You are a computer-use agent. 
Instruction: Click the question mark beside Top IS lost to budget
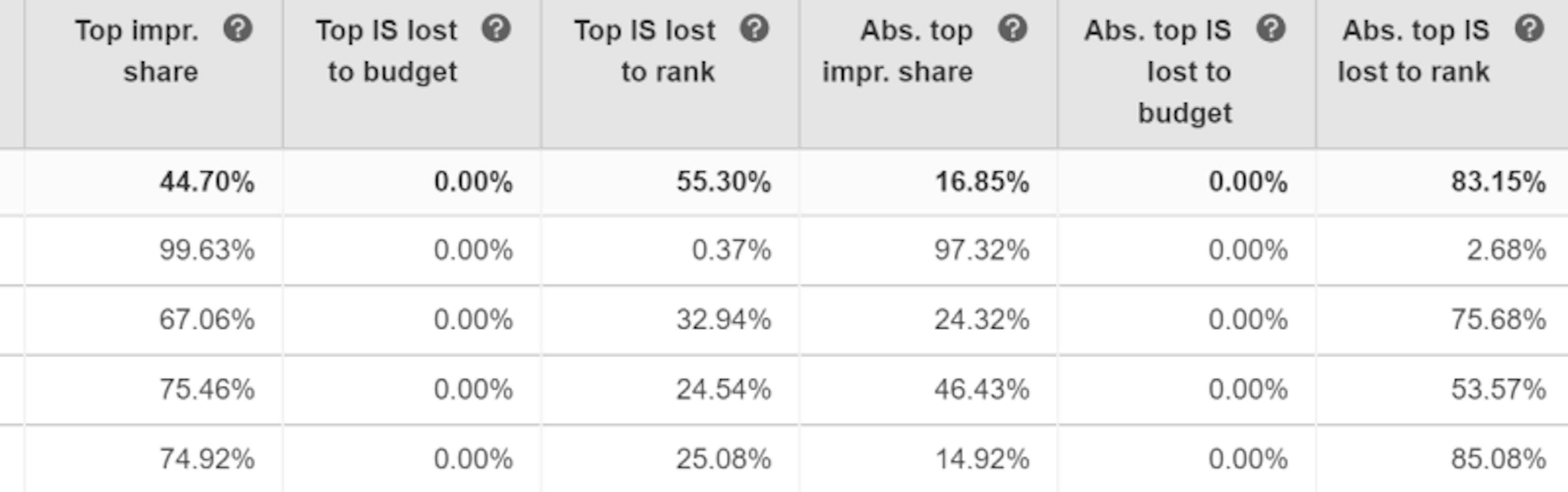[496, 28]
